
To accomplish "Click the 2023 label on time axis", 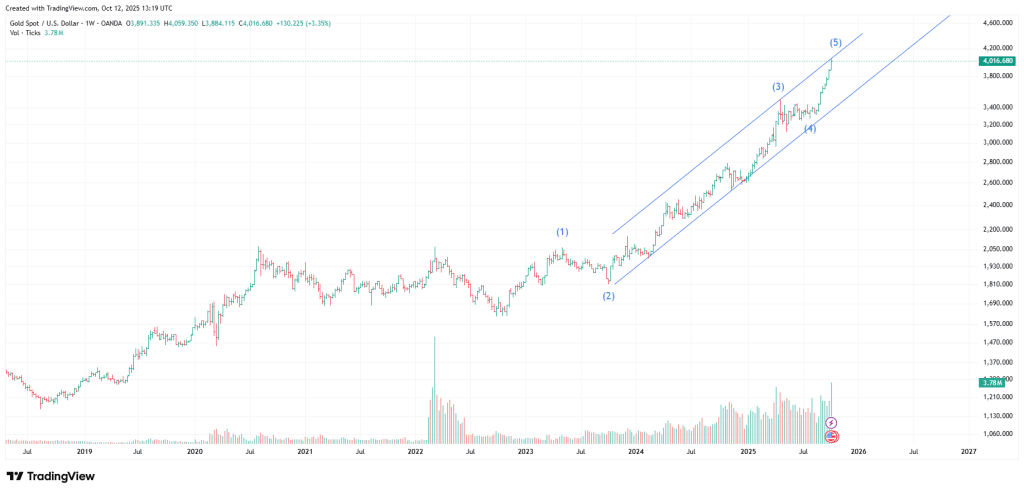I will pos(525,452).
